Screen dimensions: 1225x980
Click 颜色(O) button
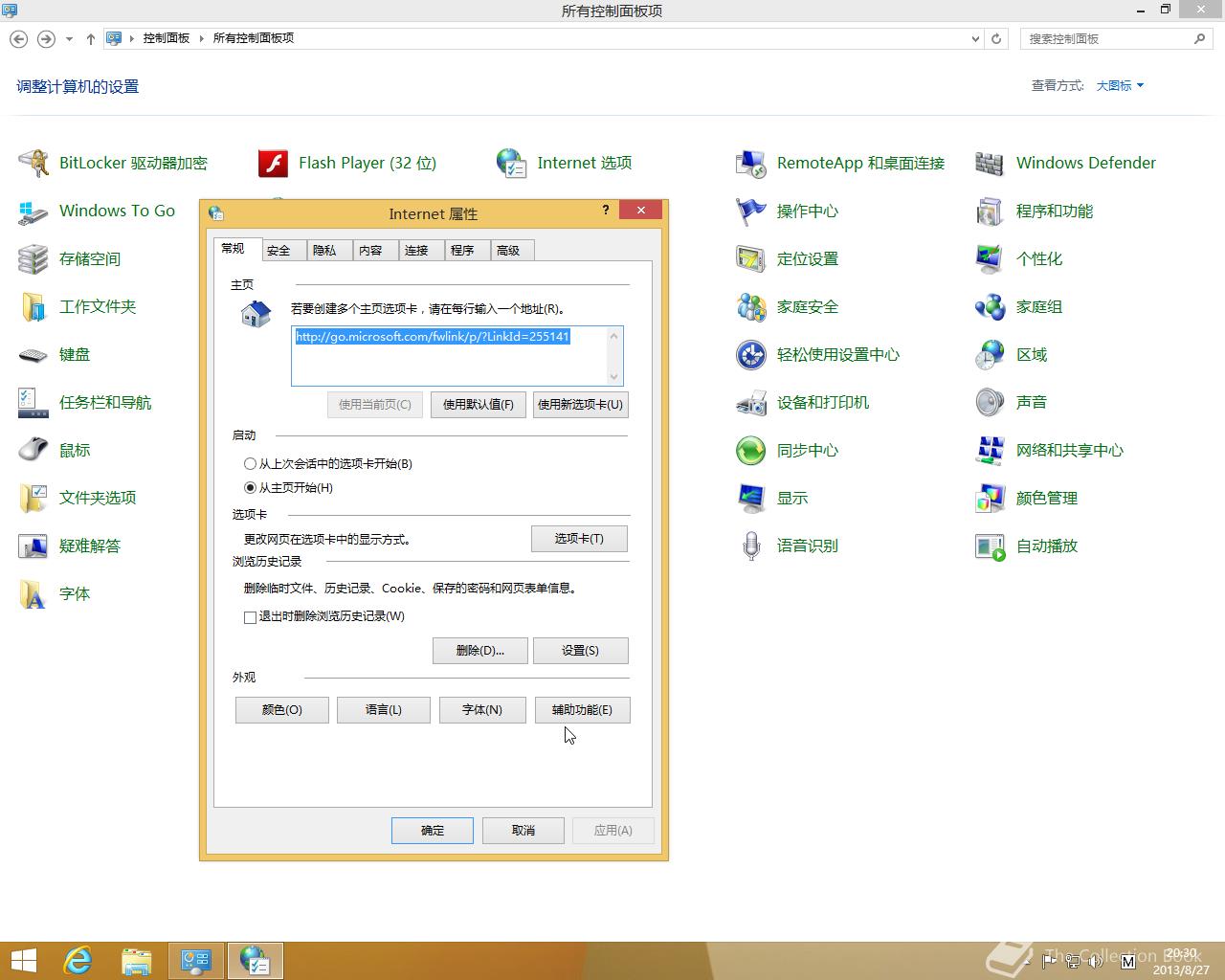282,710
